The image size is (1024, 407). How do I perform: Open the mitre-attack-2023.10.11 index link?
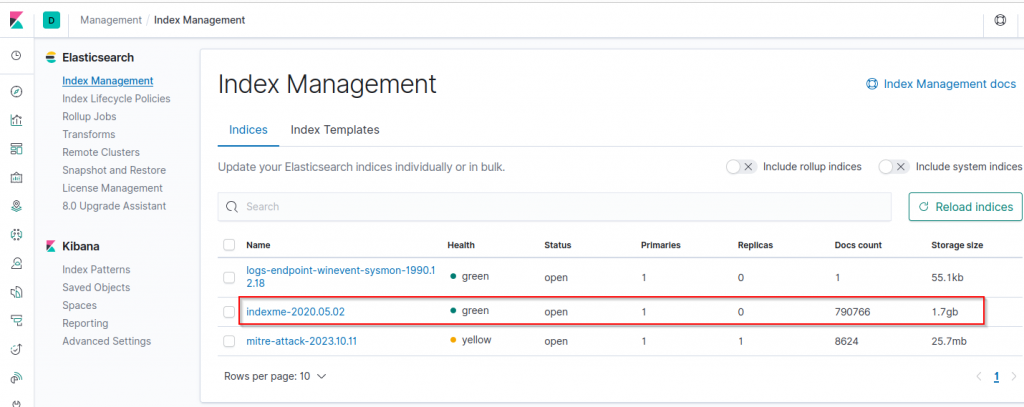[301, 342]
